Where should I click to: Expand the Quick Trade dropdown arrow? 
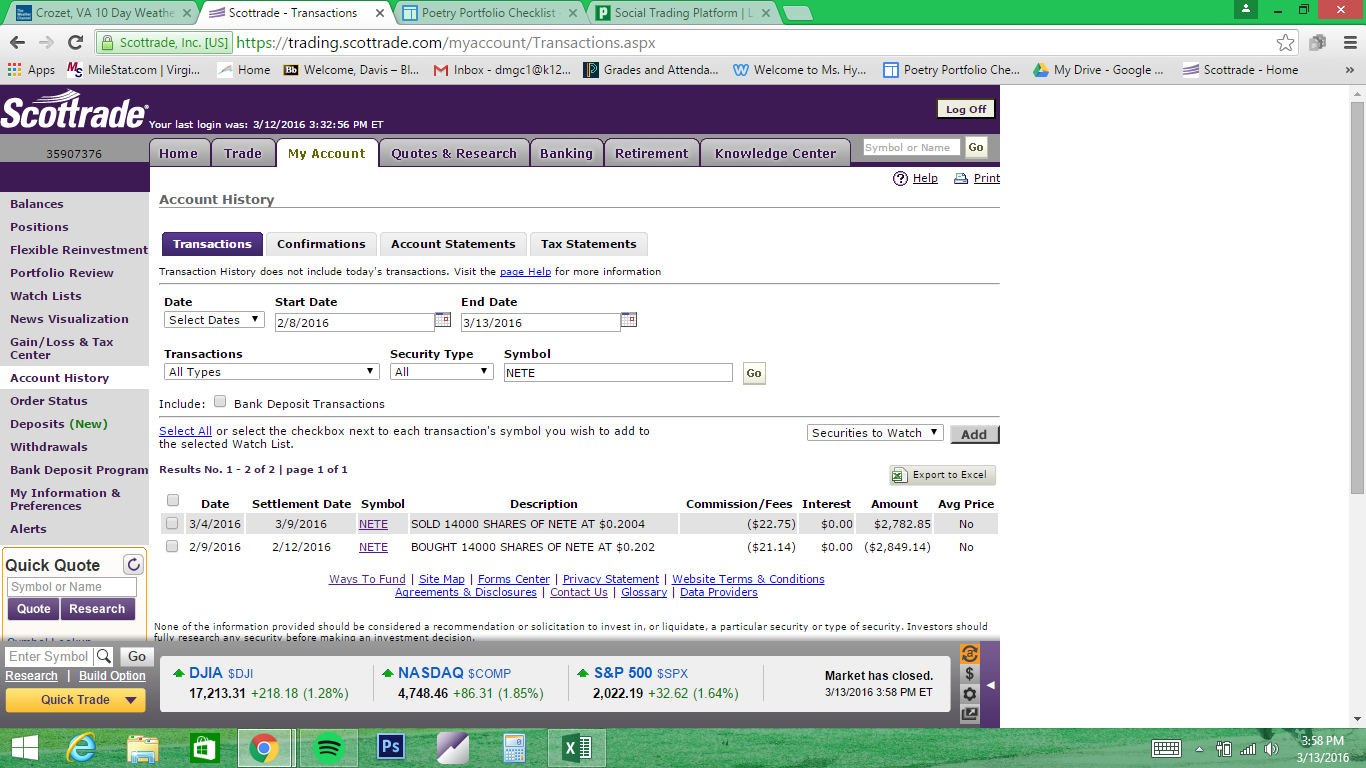[x=129, y=700]
